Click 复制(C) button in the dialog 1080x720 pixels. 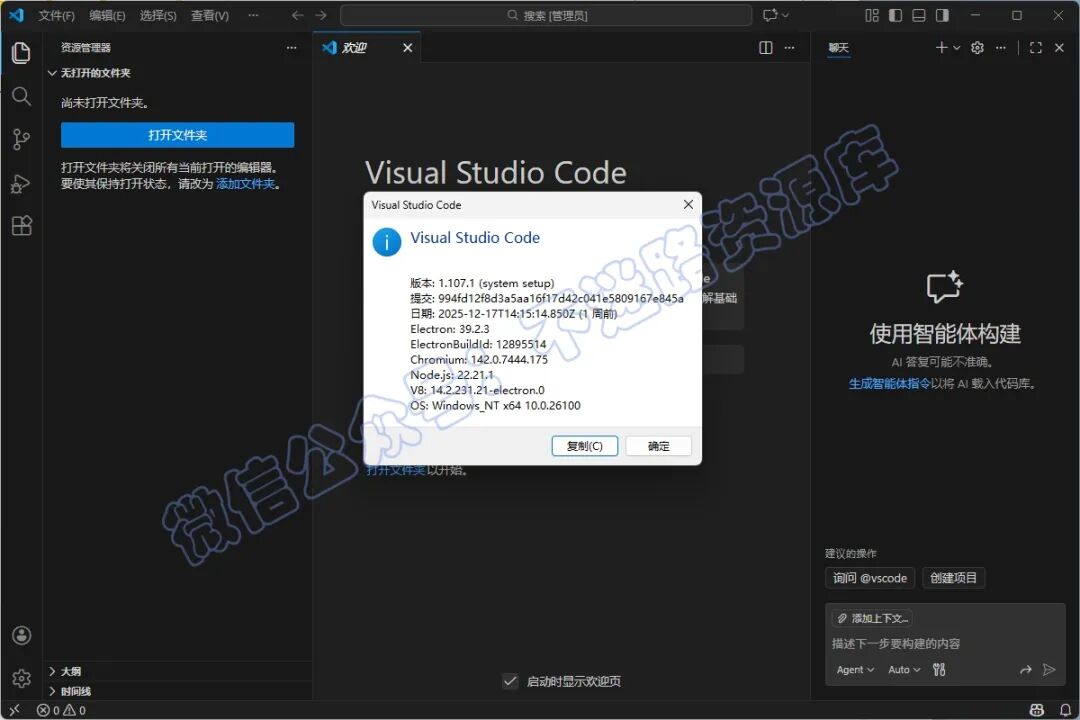[x=585, y=446]
